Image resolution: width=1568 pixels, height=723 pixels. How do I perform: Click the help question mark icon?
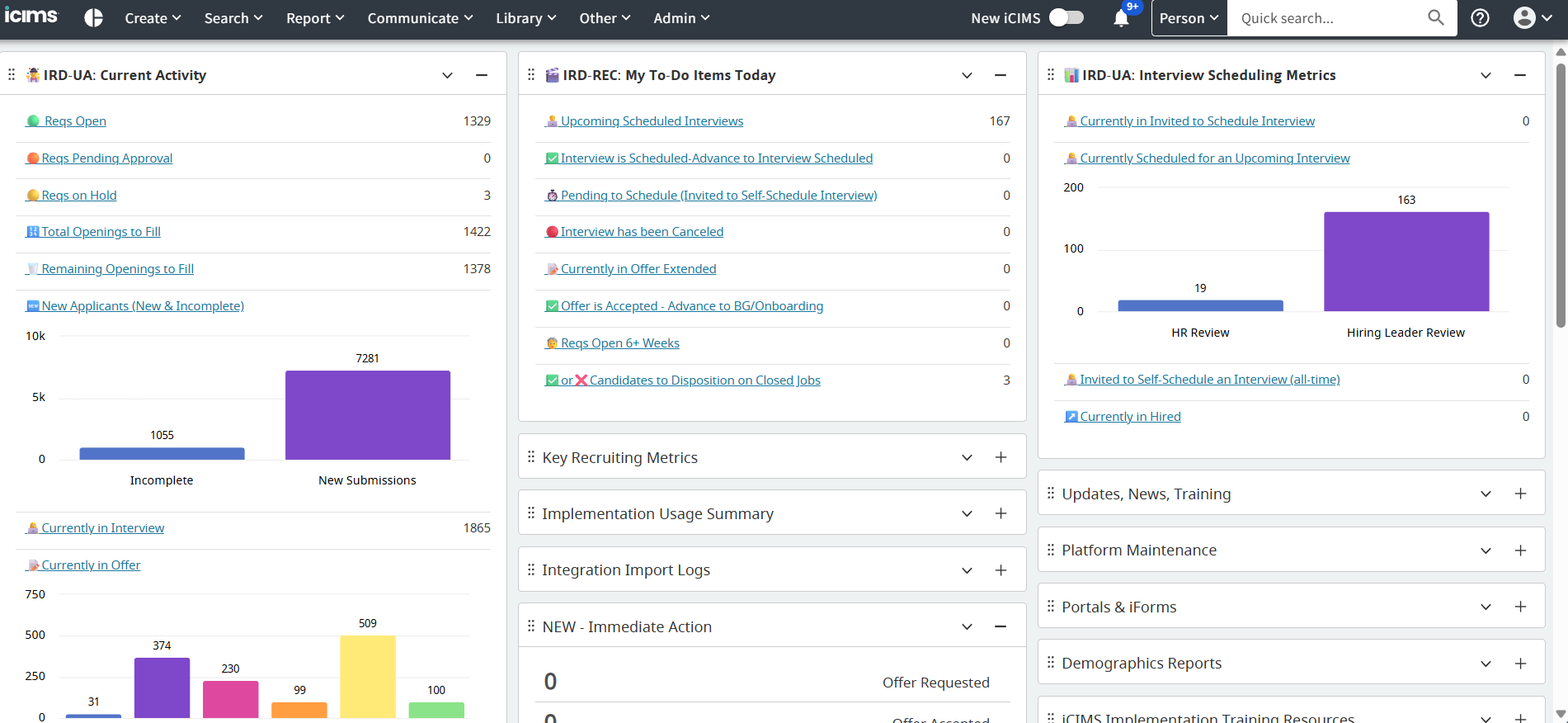(1481, 18)
